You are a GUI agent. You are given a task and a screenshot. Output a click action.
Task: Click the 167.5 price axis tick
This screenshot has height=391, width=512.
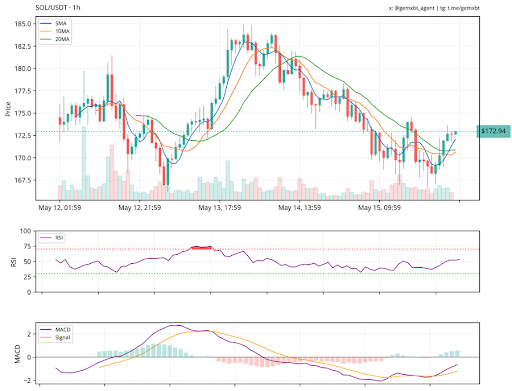pyautogui.click(x=23, y=180)
